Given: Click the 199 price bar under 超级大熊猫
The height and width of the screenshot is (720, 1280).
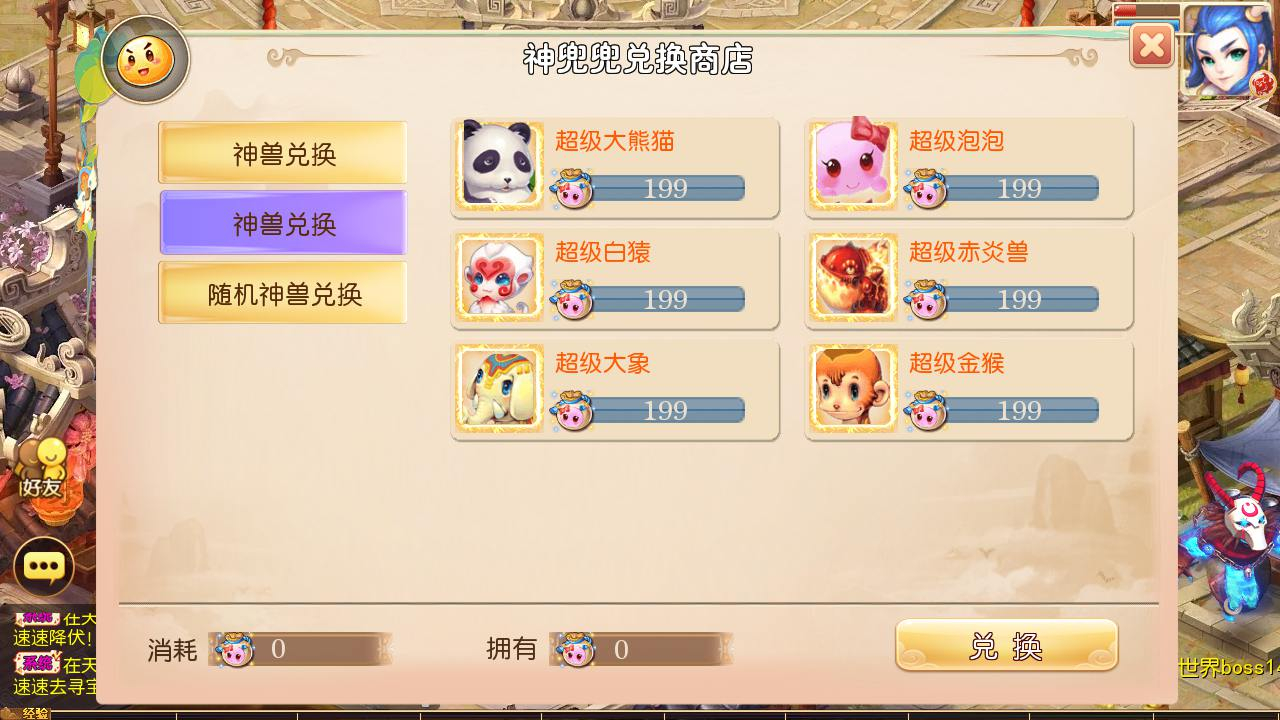Looking at the screenshot, I should (648, 188).
